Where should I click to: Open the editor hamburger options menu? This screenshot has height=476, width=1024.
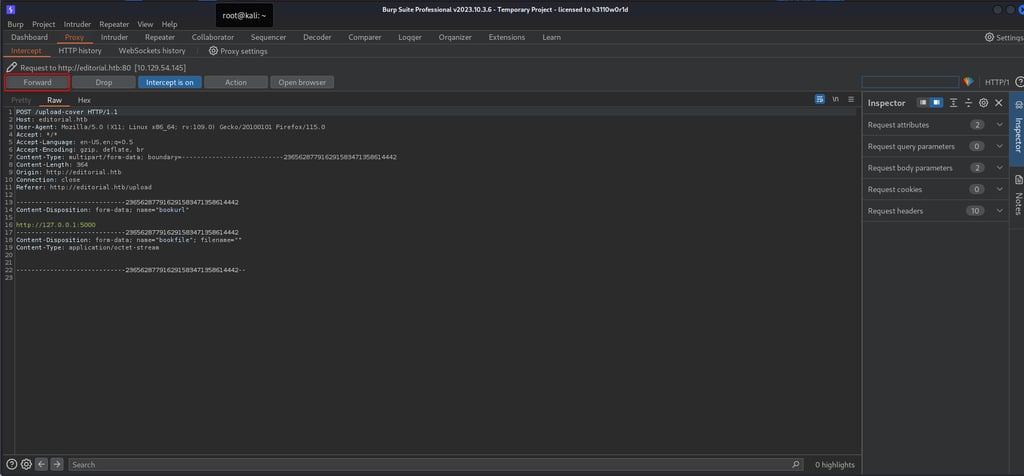[x=851, y=99]
